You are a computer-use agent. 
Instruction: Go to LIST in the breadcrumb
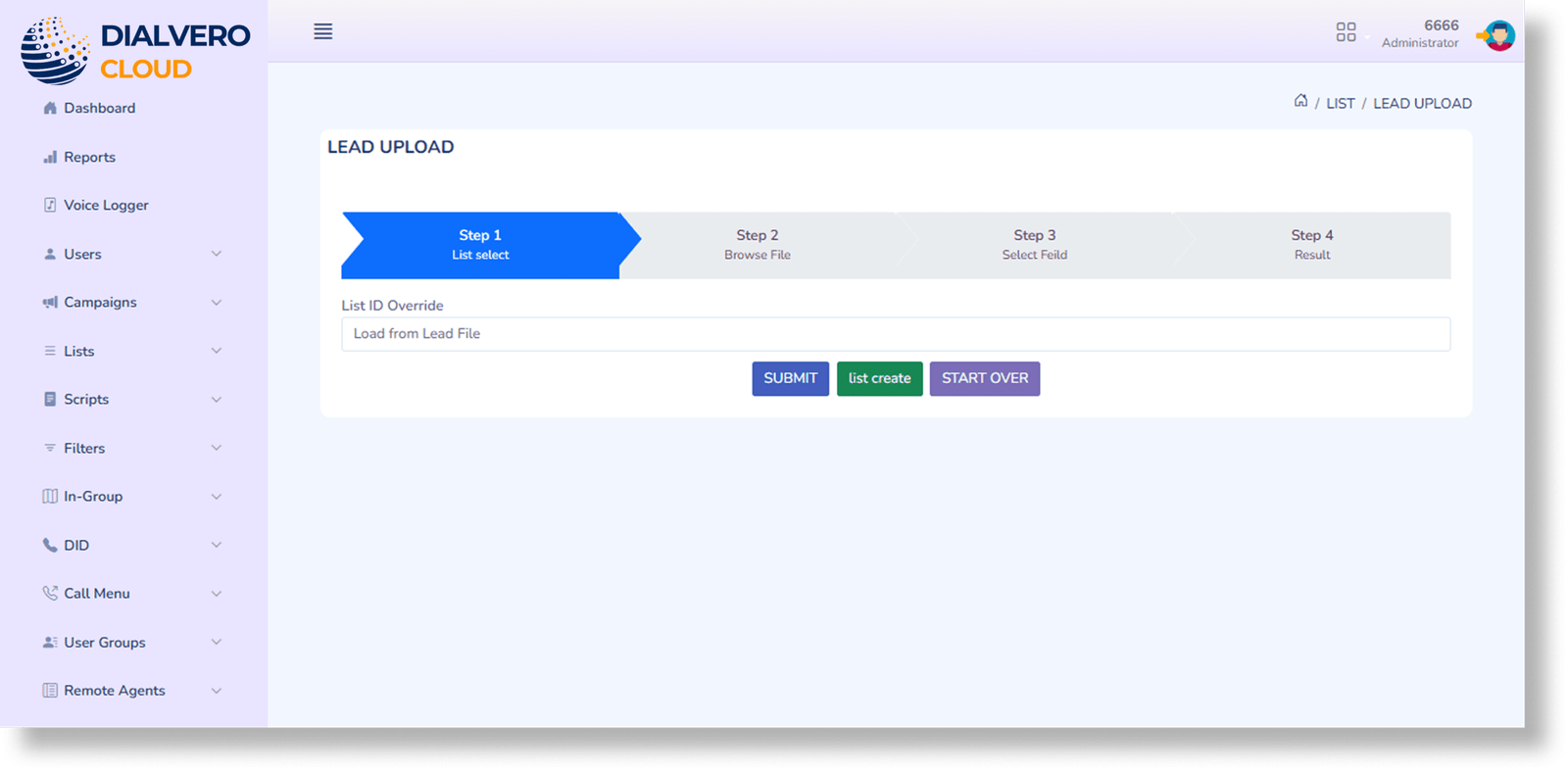tap(1340, 104)
